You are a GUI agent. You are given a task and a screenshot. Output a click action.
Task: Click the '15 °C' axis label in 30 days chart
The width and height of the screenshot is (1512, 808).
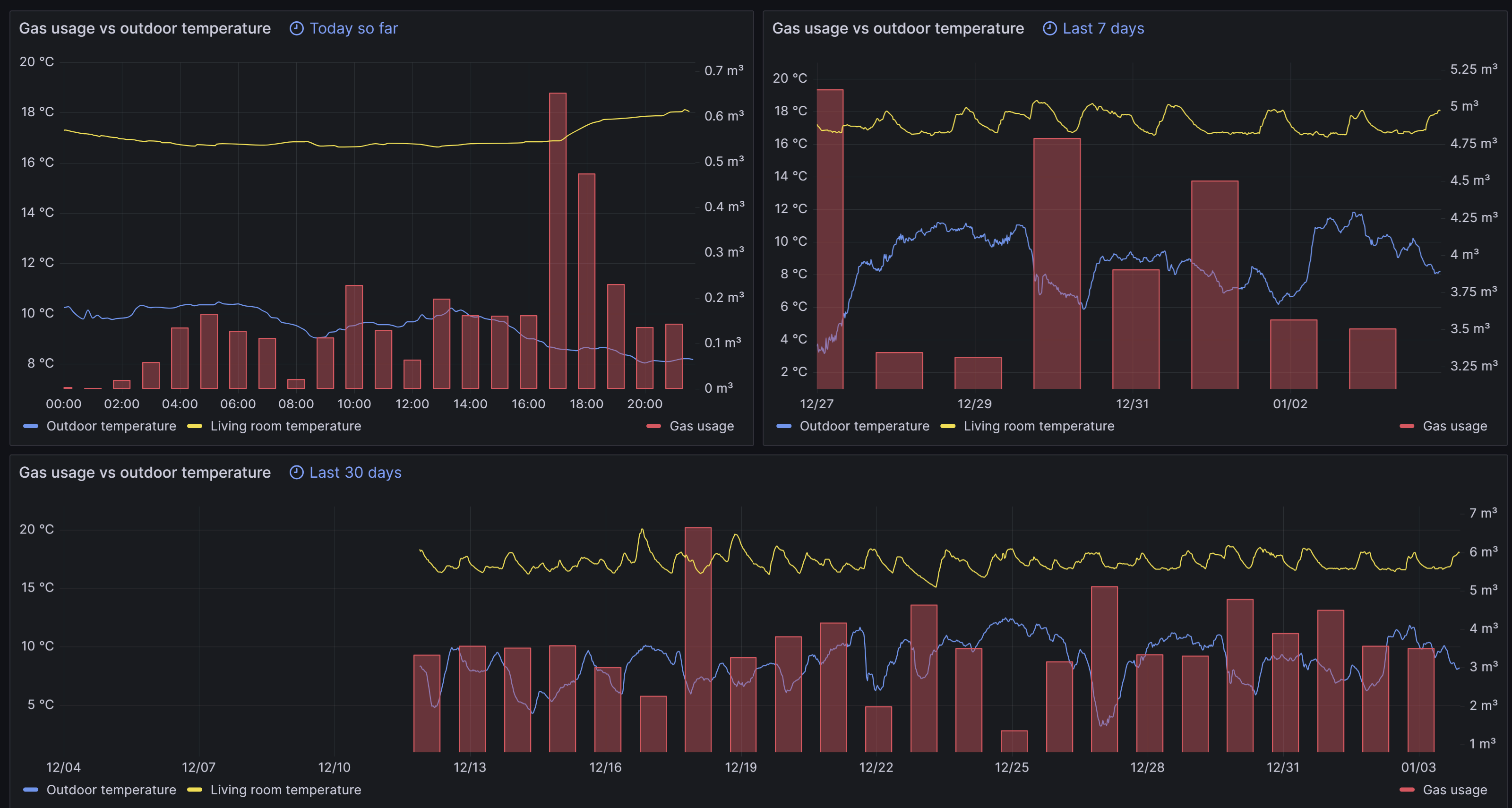(x=37, y=587)
